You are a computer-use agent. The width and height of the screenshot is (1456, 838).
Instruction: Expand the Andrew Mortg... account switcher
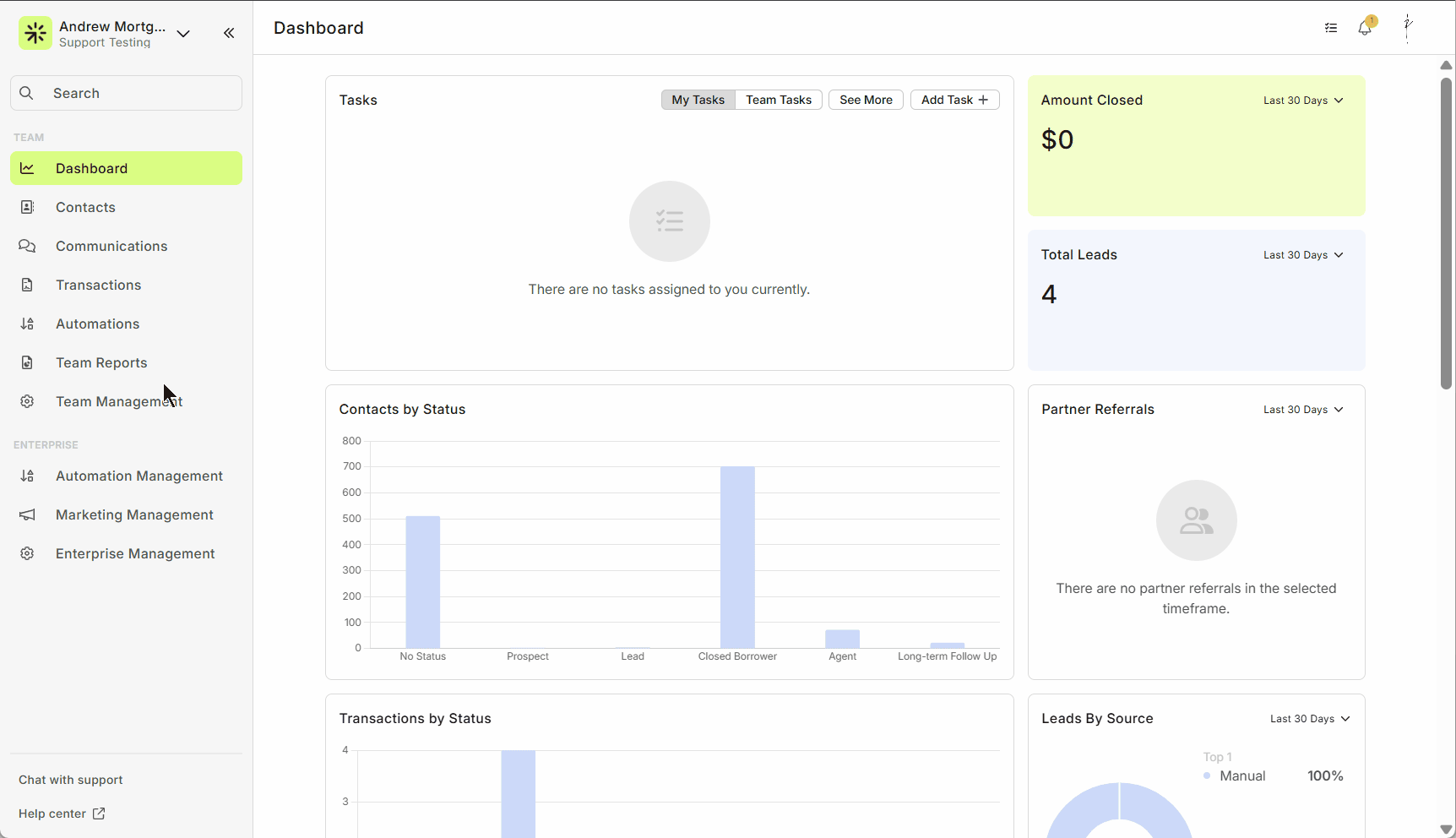point(183,34)
